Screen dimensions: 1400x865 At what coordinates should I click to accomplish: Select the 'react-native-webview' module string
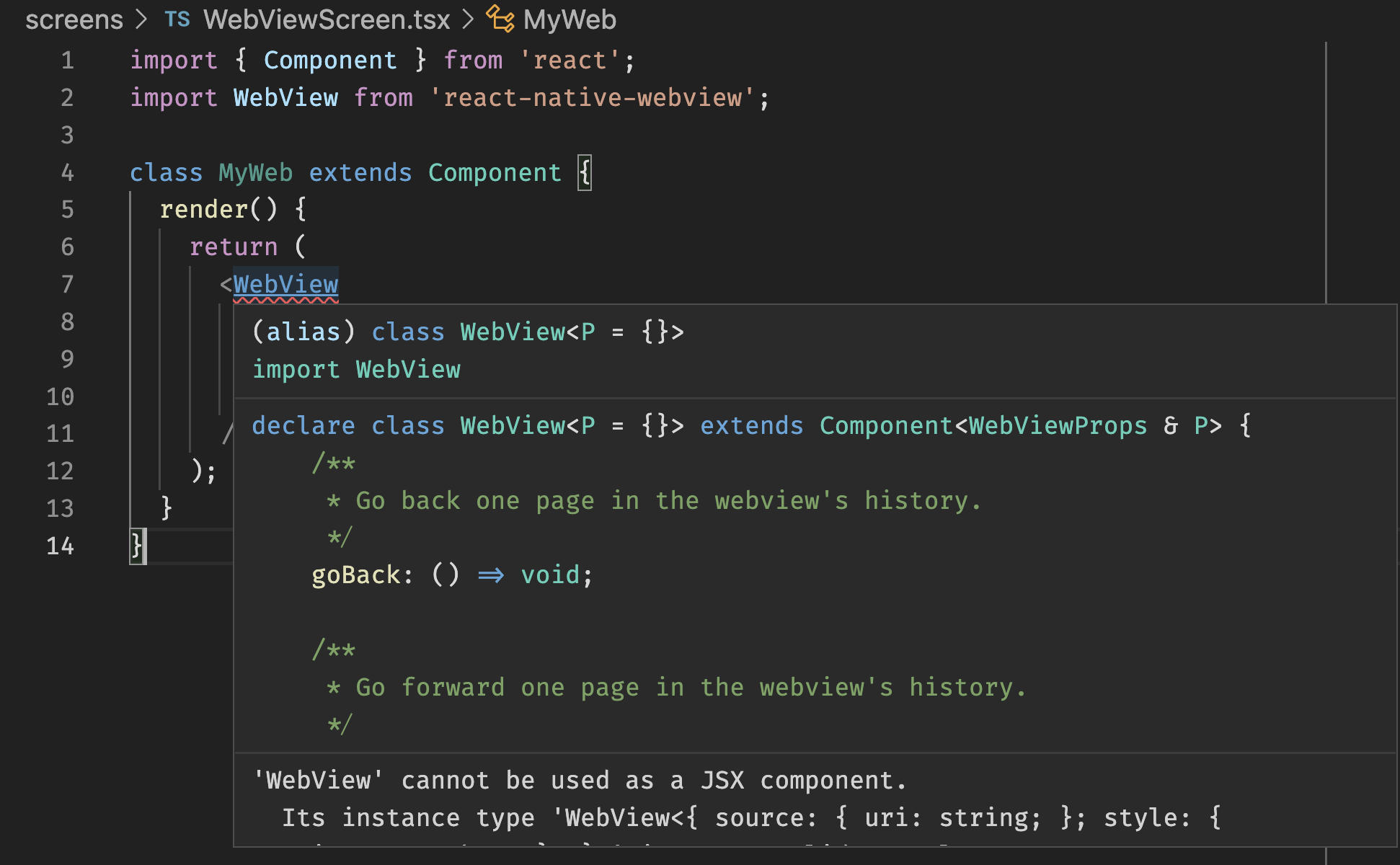(x=598, y=97)
